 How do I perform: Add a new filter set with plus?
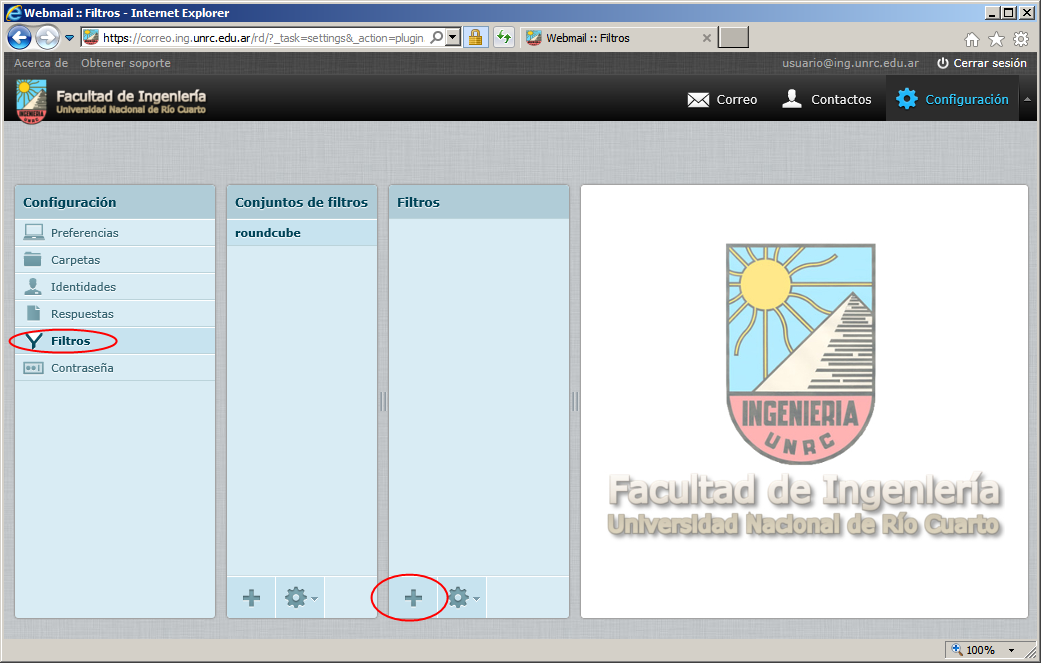[252, 598]
